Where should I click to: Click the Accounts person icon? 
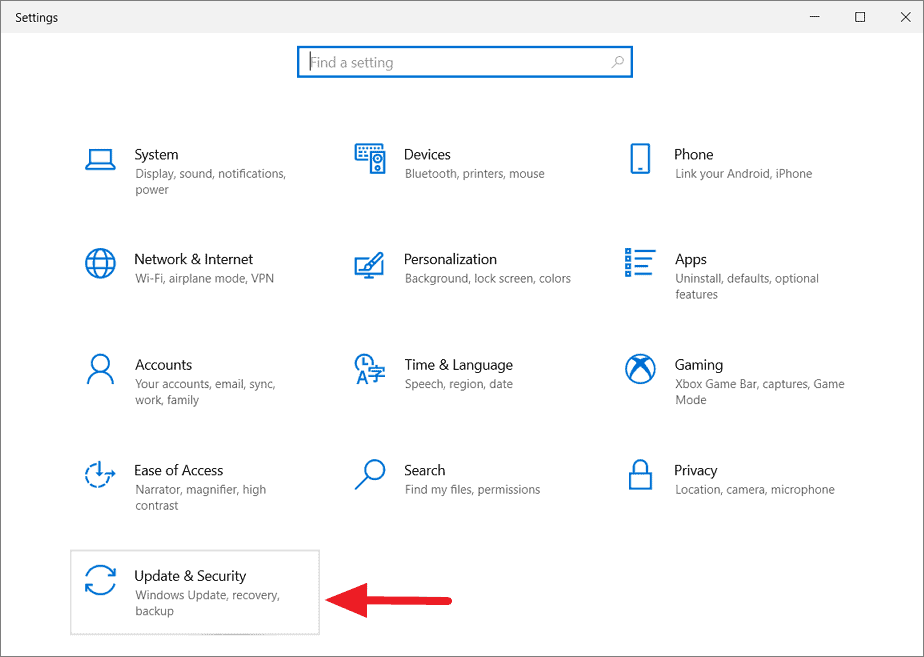tap(100, 369)
